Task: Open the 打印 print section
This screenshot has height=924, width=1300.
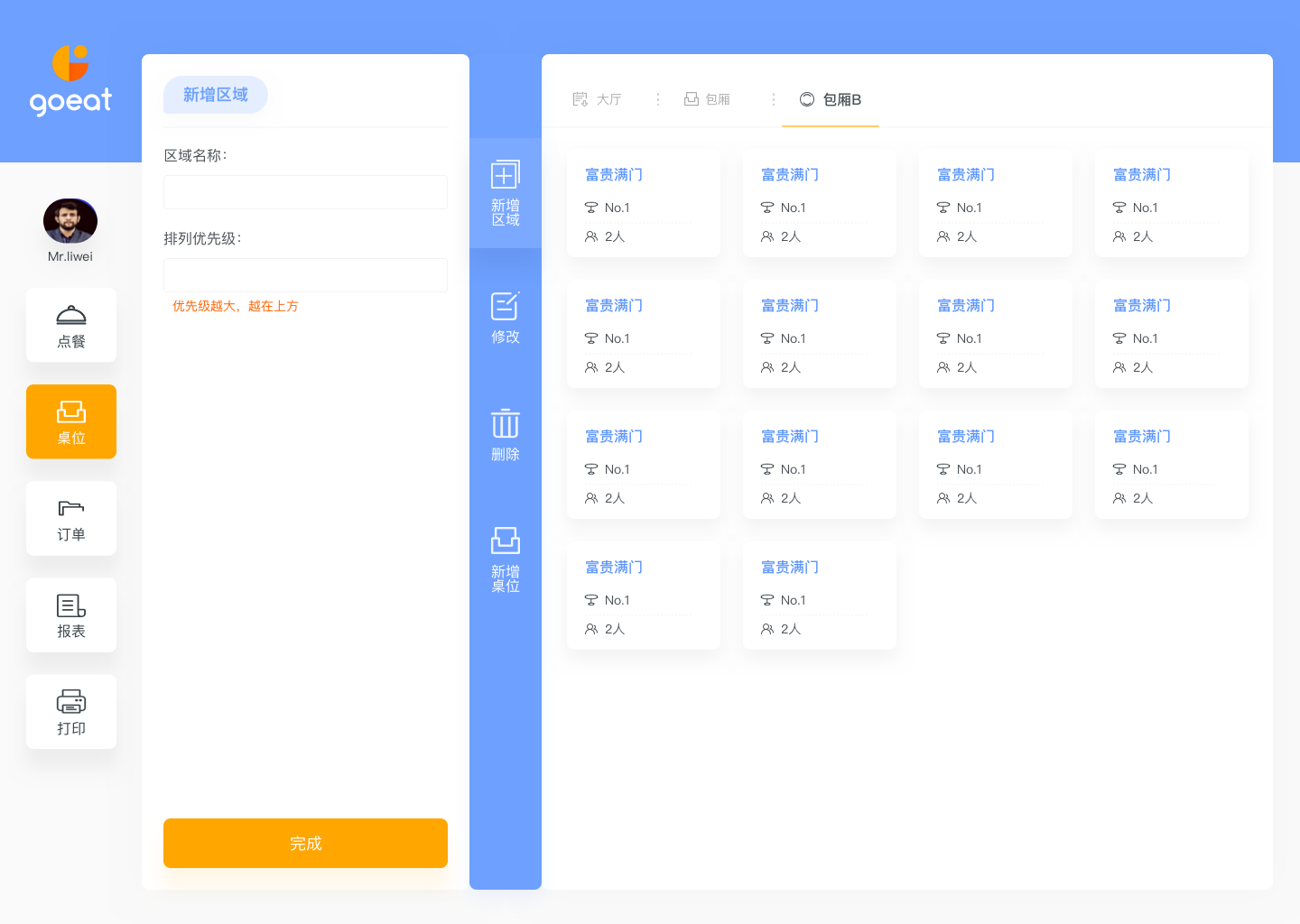Action: [x=71, y=712]
